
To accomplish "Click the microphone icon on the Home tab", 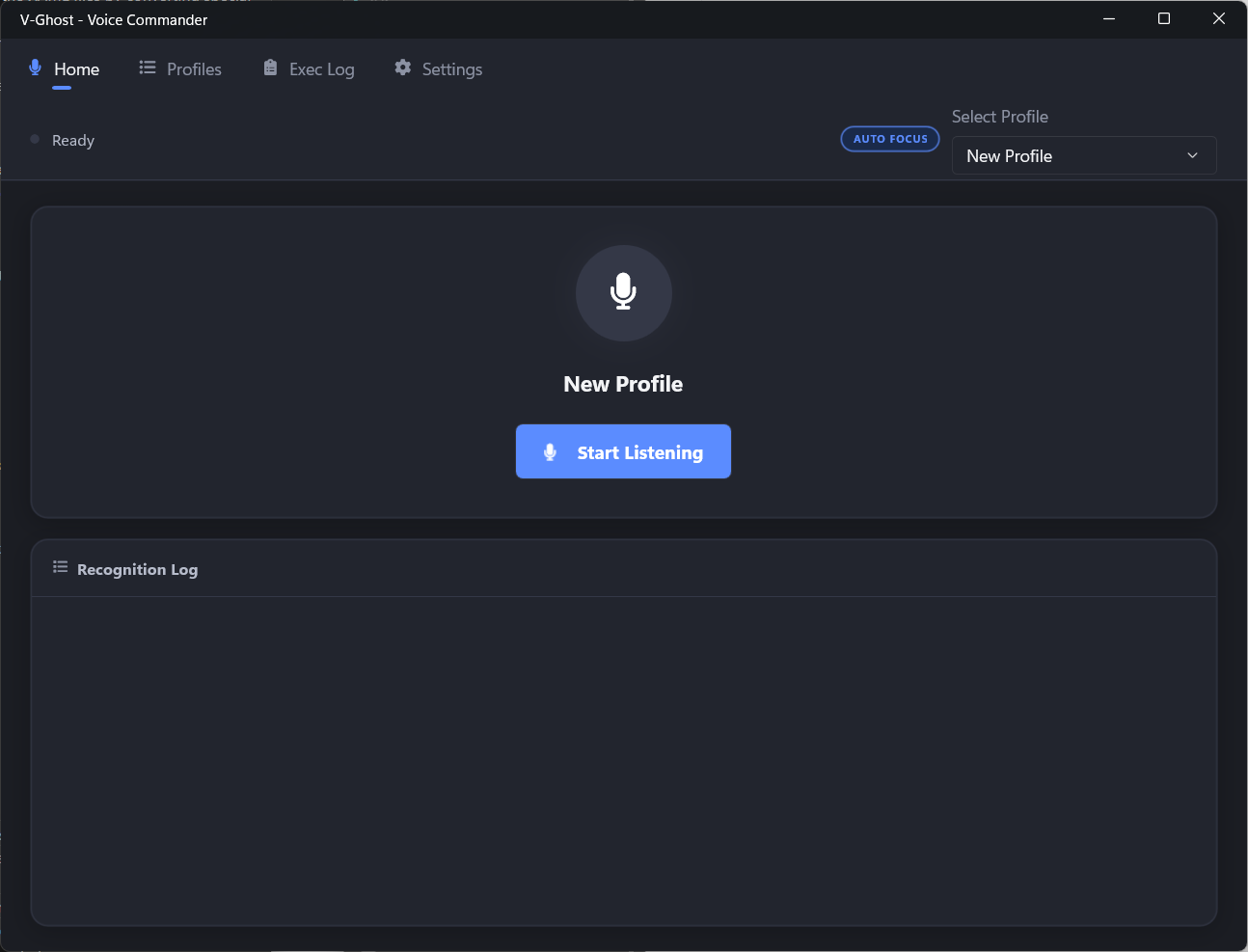I will [36, 68].
